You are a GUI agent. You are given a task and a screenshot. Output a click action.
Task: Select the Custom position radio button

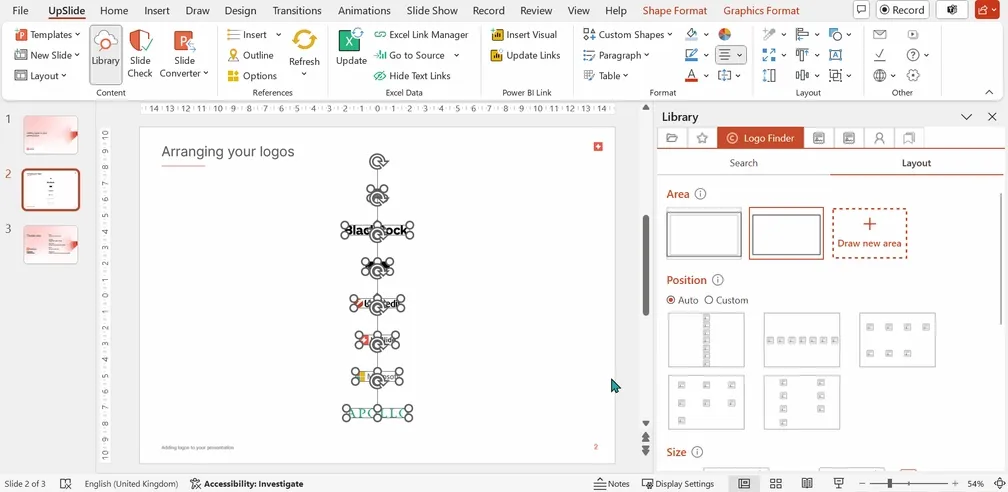pyautogui.click(x=709, y=300)
